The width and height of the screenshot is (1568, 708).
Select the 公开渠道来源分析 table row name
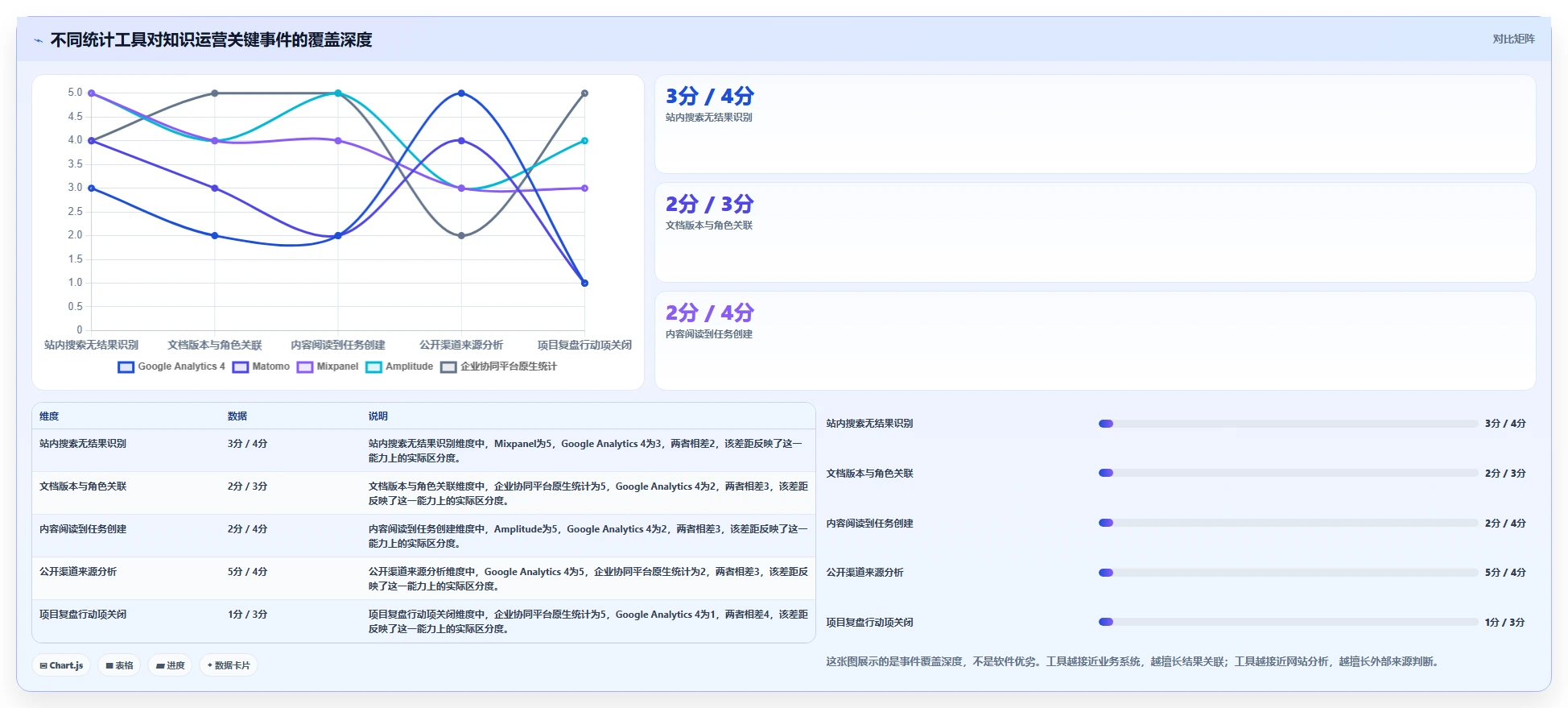[x=78, y=572]
